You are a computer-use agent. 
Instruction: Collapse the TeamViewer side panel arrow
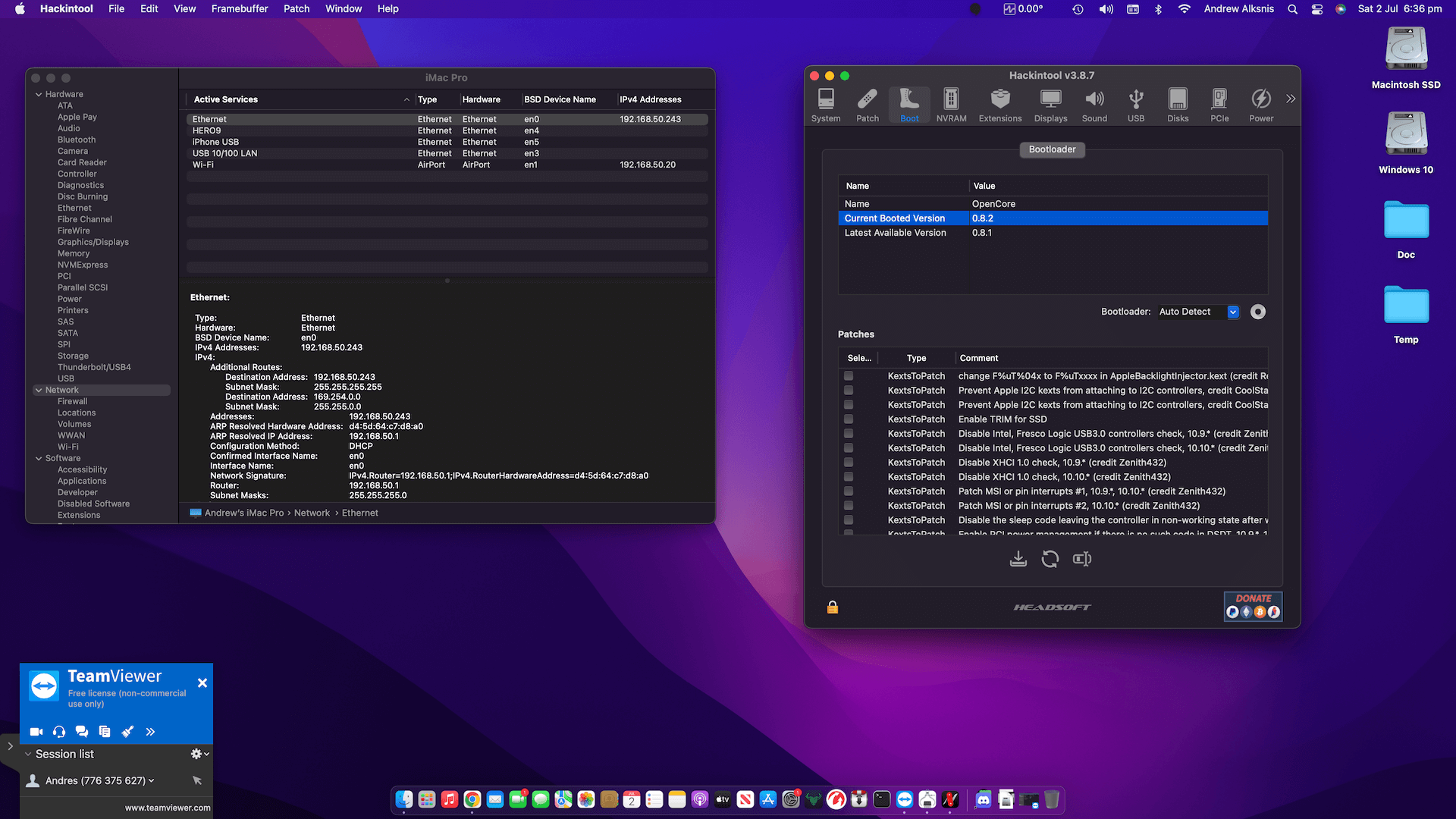10,746
